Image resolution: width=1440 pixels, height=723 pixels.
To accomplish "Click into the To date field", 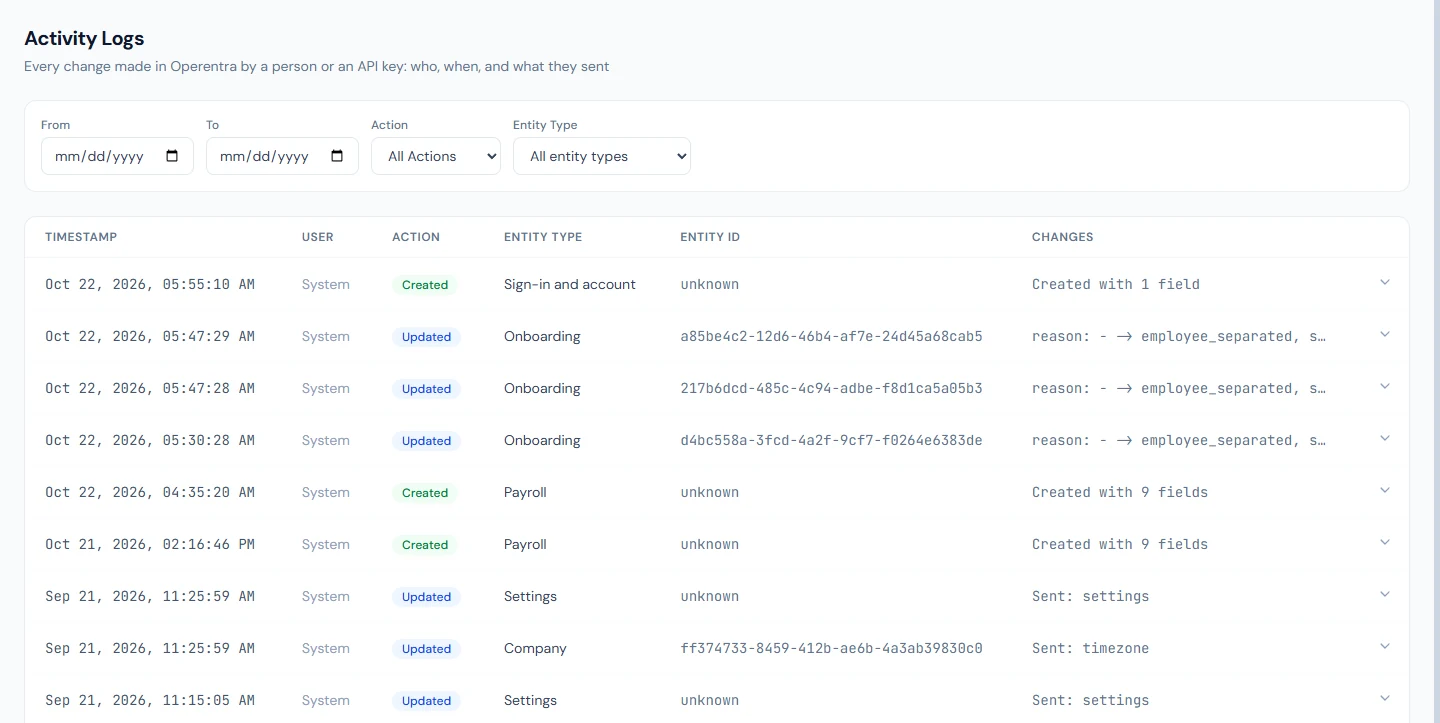I will pyautogui.click(x=282, y=156).
